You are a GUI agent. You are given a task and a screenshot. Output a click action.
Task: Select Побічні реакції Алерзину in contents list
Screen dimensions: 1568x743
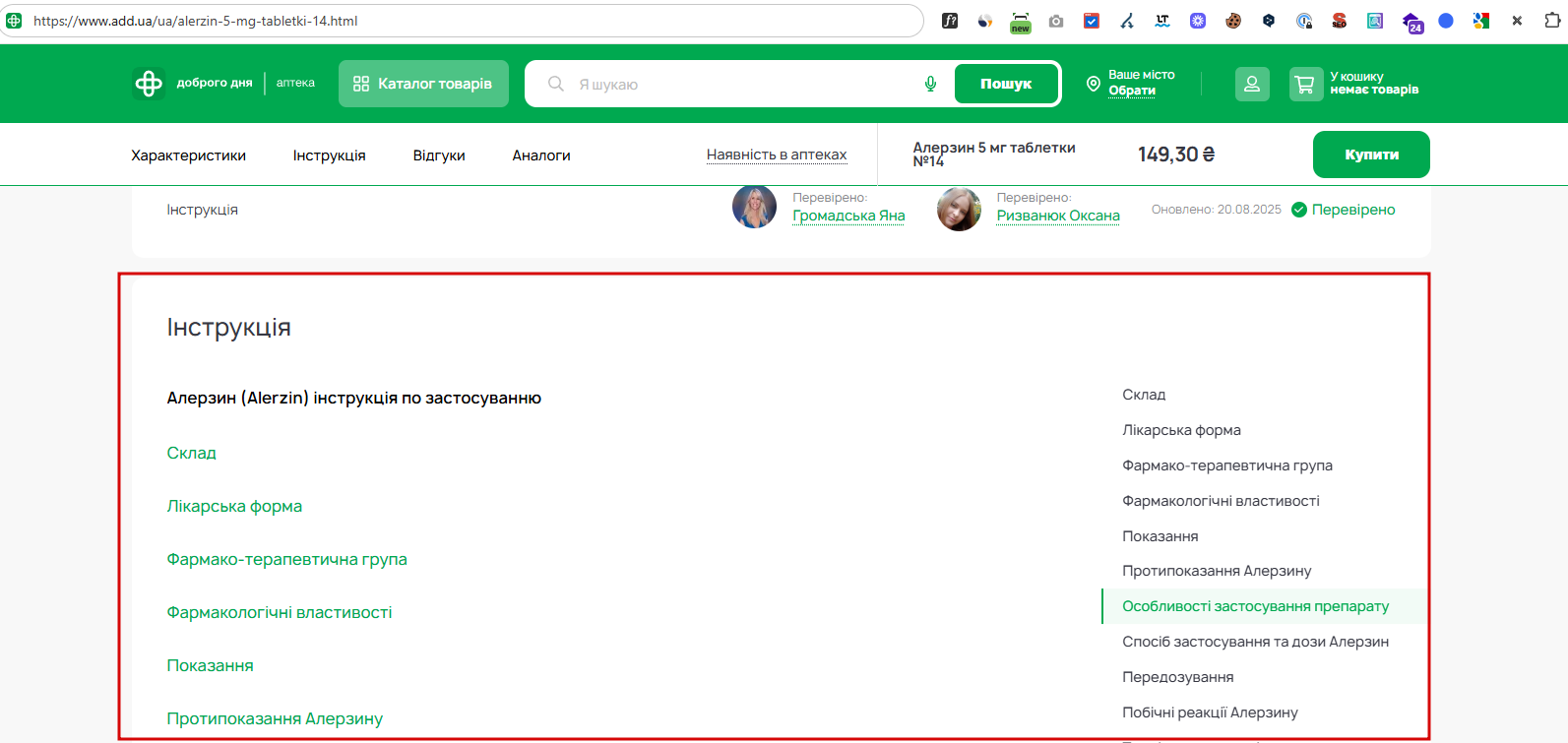1210,712
